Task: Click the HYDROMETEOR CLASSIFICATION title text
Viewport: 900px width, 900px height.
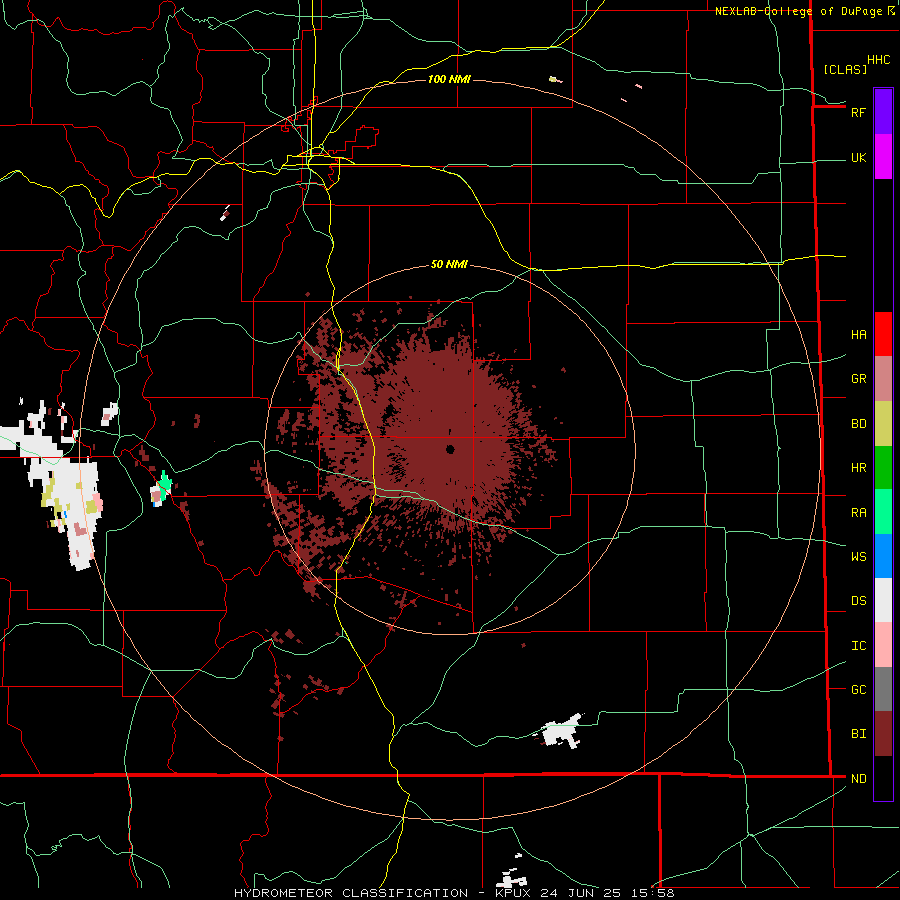Action: point(351,893)
